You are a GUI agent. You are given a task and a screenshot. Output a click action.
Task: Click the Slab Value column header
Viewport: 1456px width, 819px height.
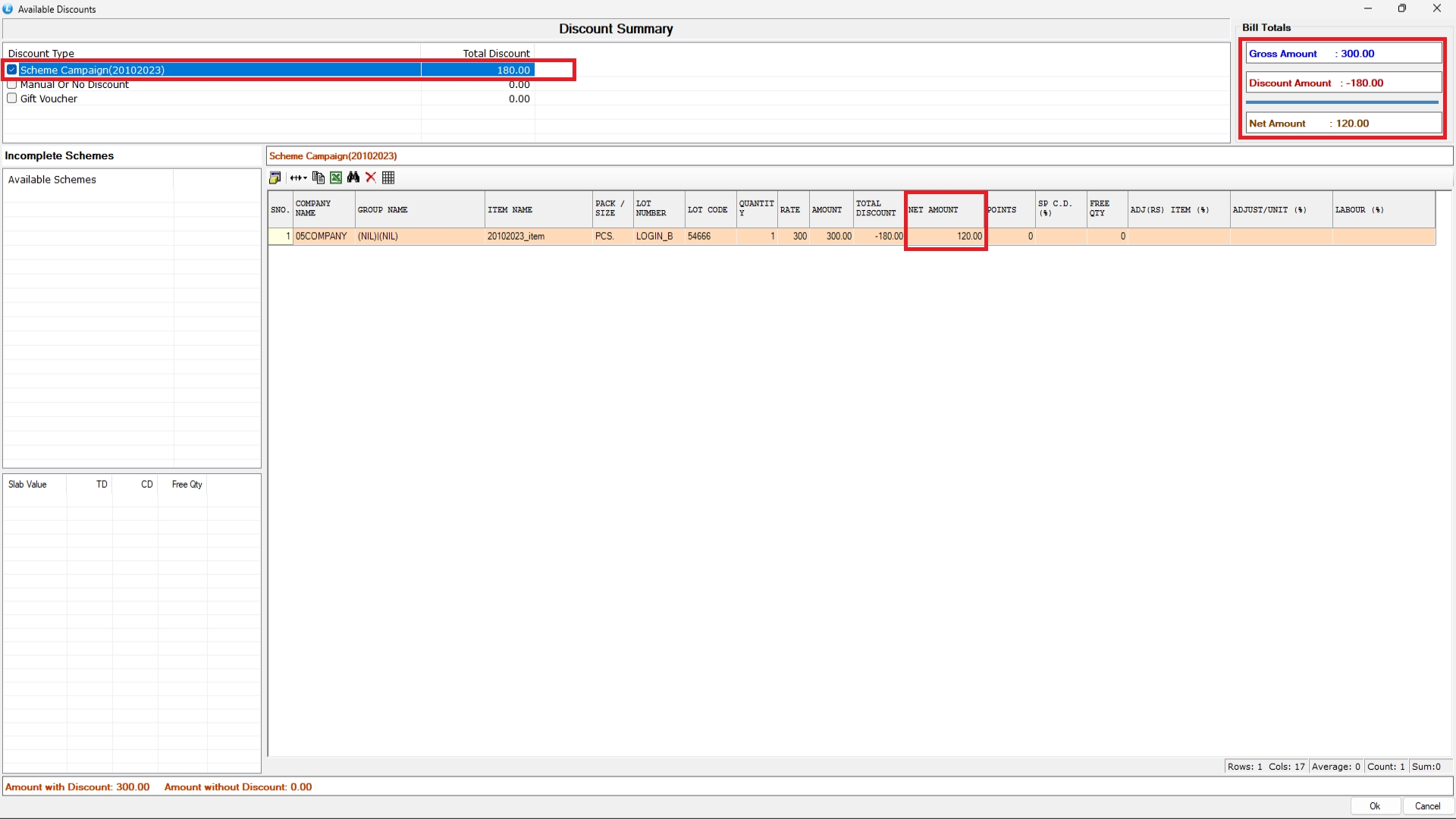(x=28, y=485)
